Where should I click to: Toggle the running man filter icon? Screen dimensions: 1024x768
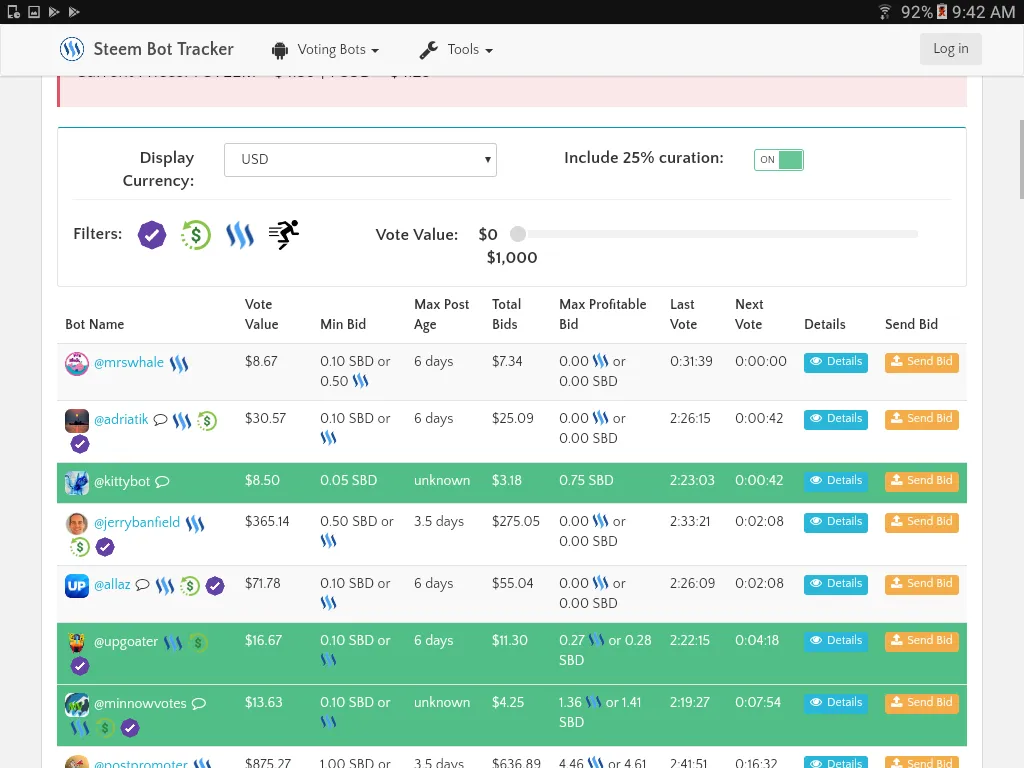284,234
